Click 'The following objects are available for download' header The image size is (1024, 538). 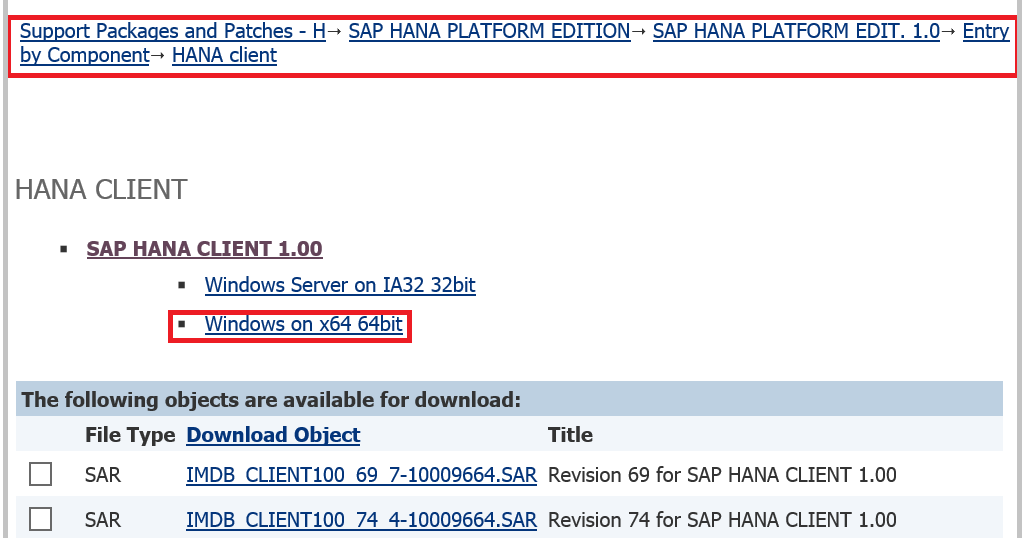pyautogui.click(x=271, y=400)
